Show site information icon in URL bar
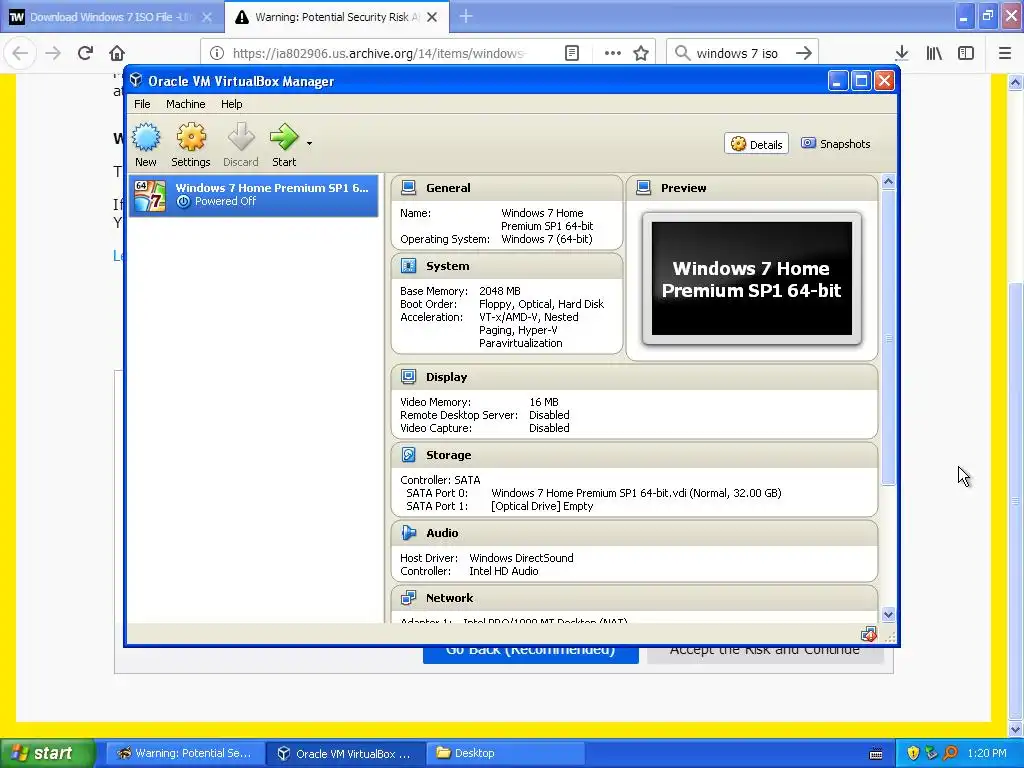This screenshot has height=768, width=1024. coord(217,53)
